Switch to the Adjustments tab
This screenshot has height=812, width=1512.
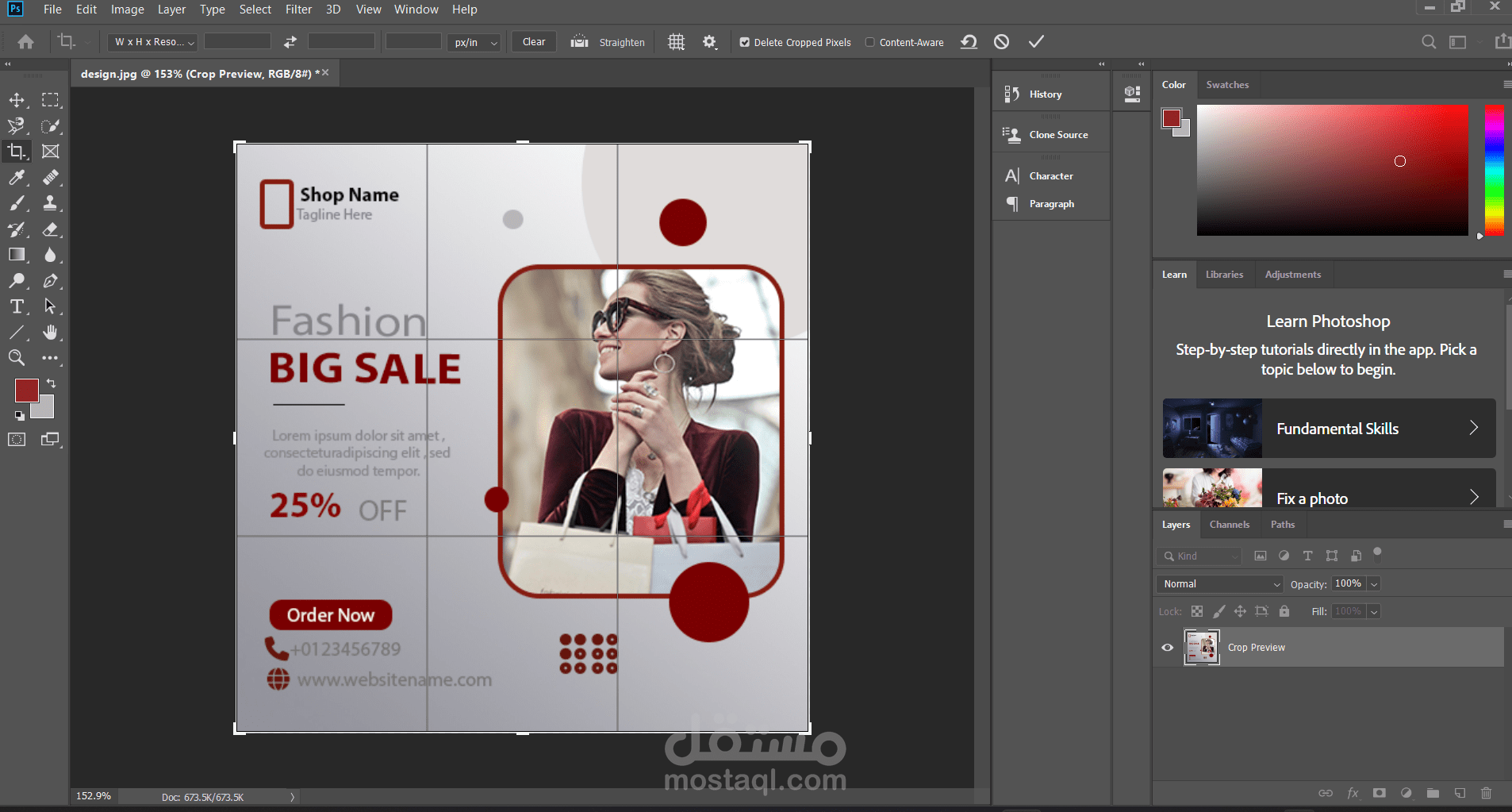pos(1292,275)
